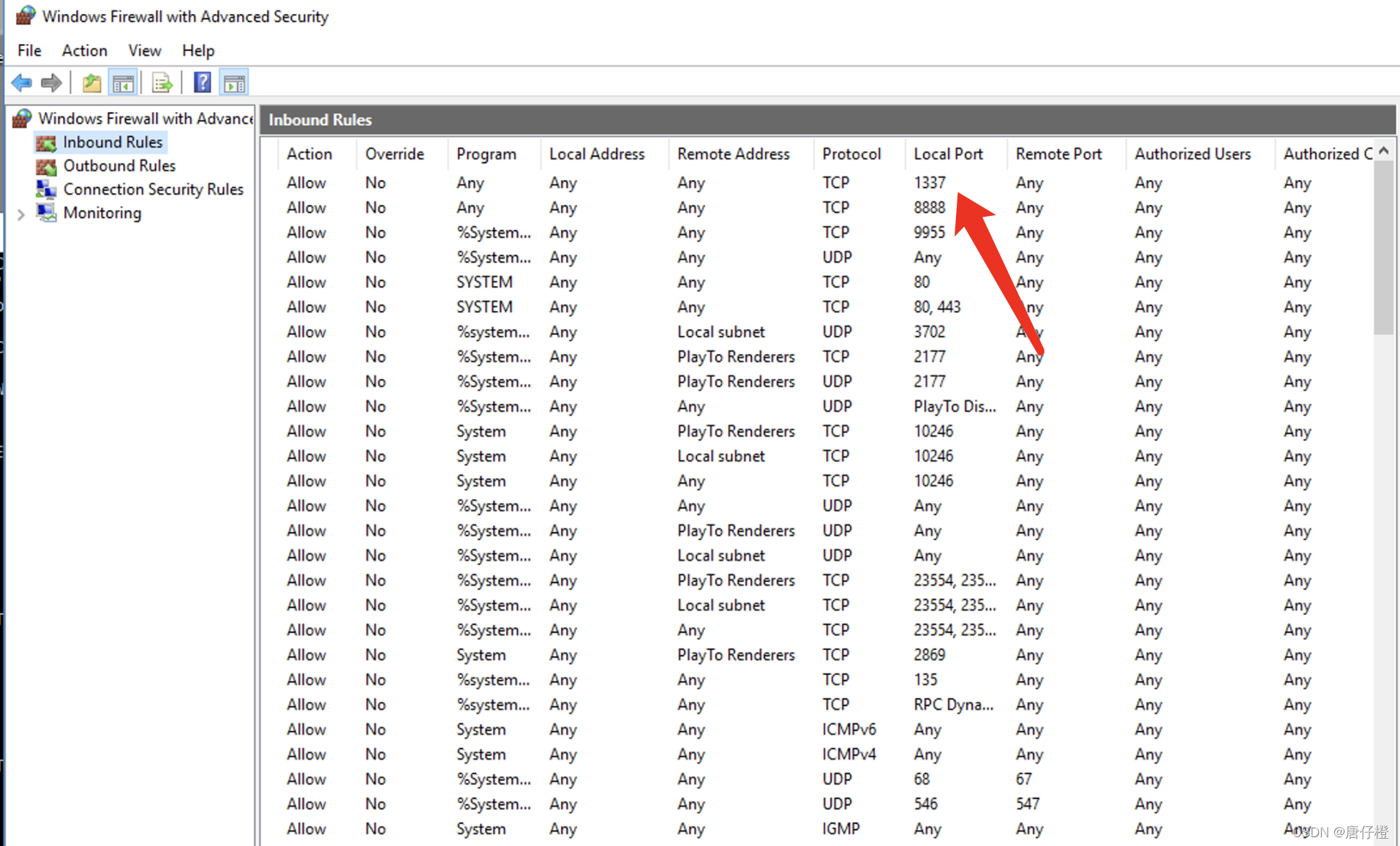
Task: Click the Back arrow toolbar icon
Action: (x=22, y=83)
